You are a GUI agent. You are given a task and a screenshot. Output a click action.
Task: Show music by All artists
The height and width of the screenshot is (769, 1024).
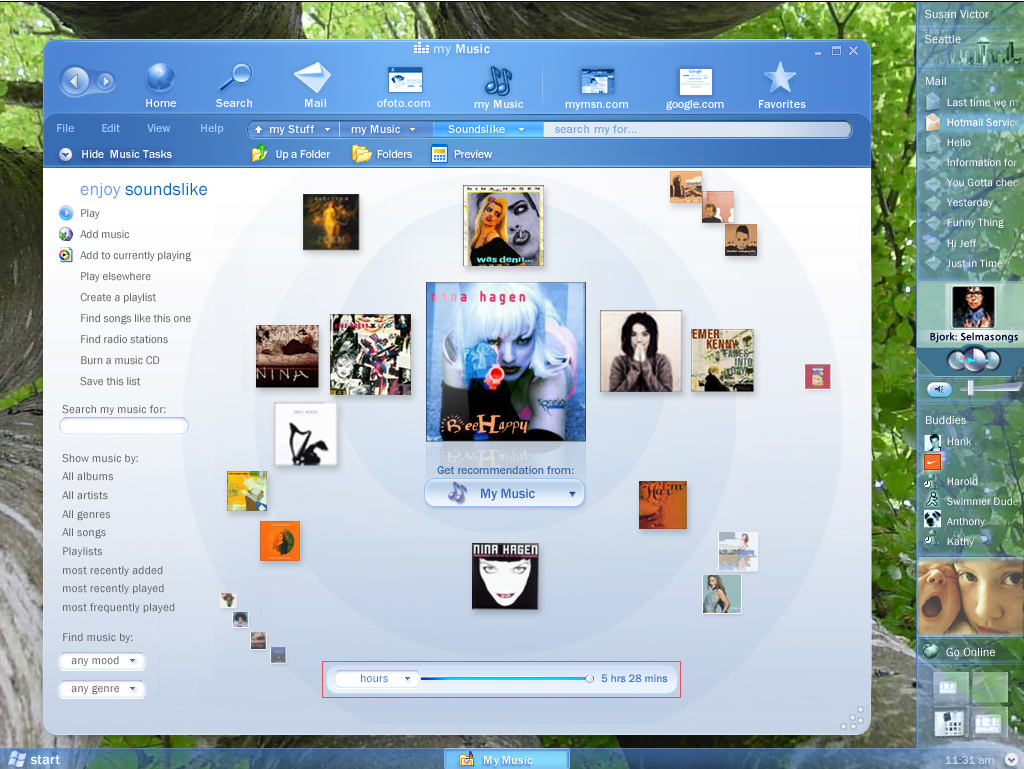click(85, 495)
